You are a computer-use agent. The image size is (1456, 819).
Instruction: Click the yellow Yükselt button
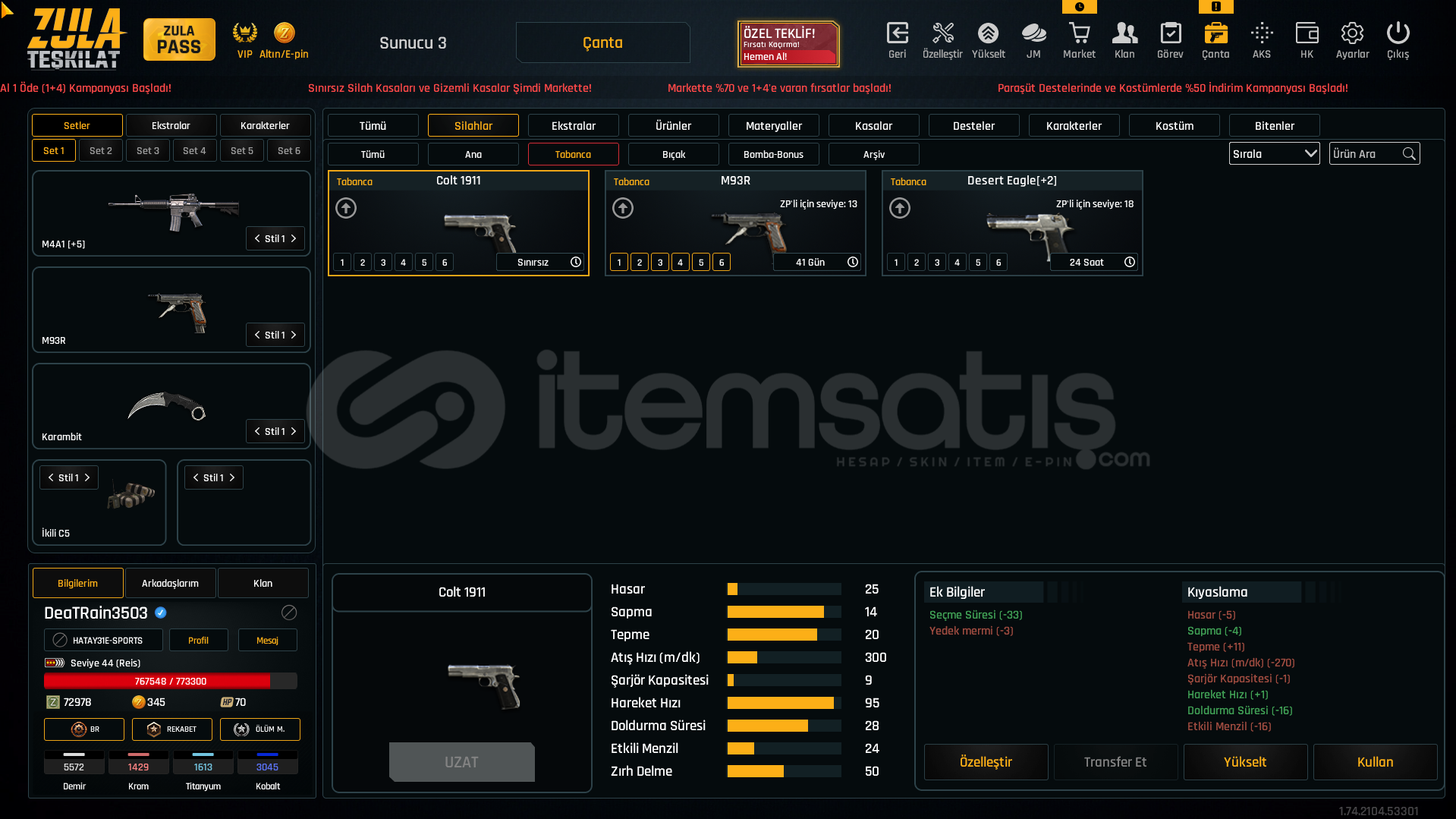click(x=1245, y=762)
